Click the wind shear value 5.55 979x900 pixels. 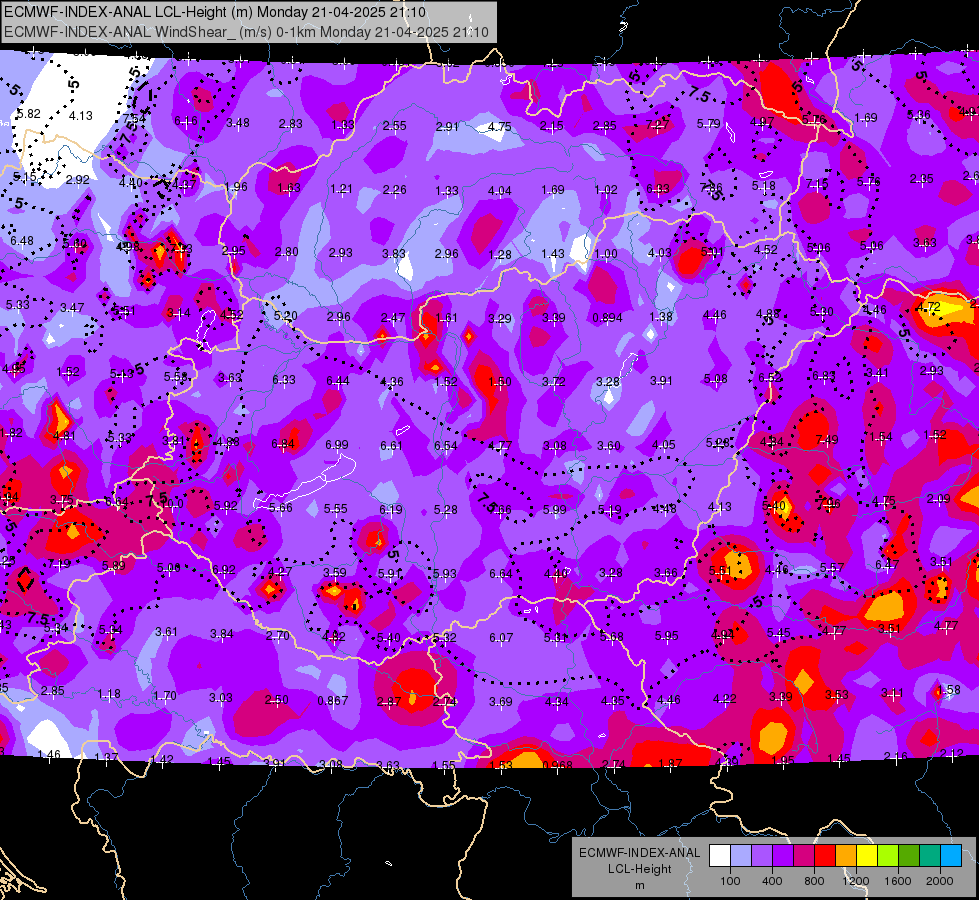pos(336,508)
